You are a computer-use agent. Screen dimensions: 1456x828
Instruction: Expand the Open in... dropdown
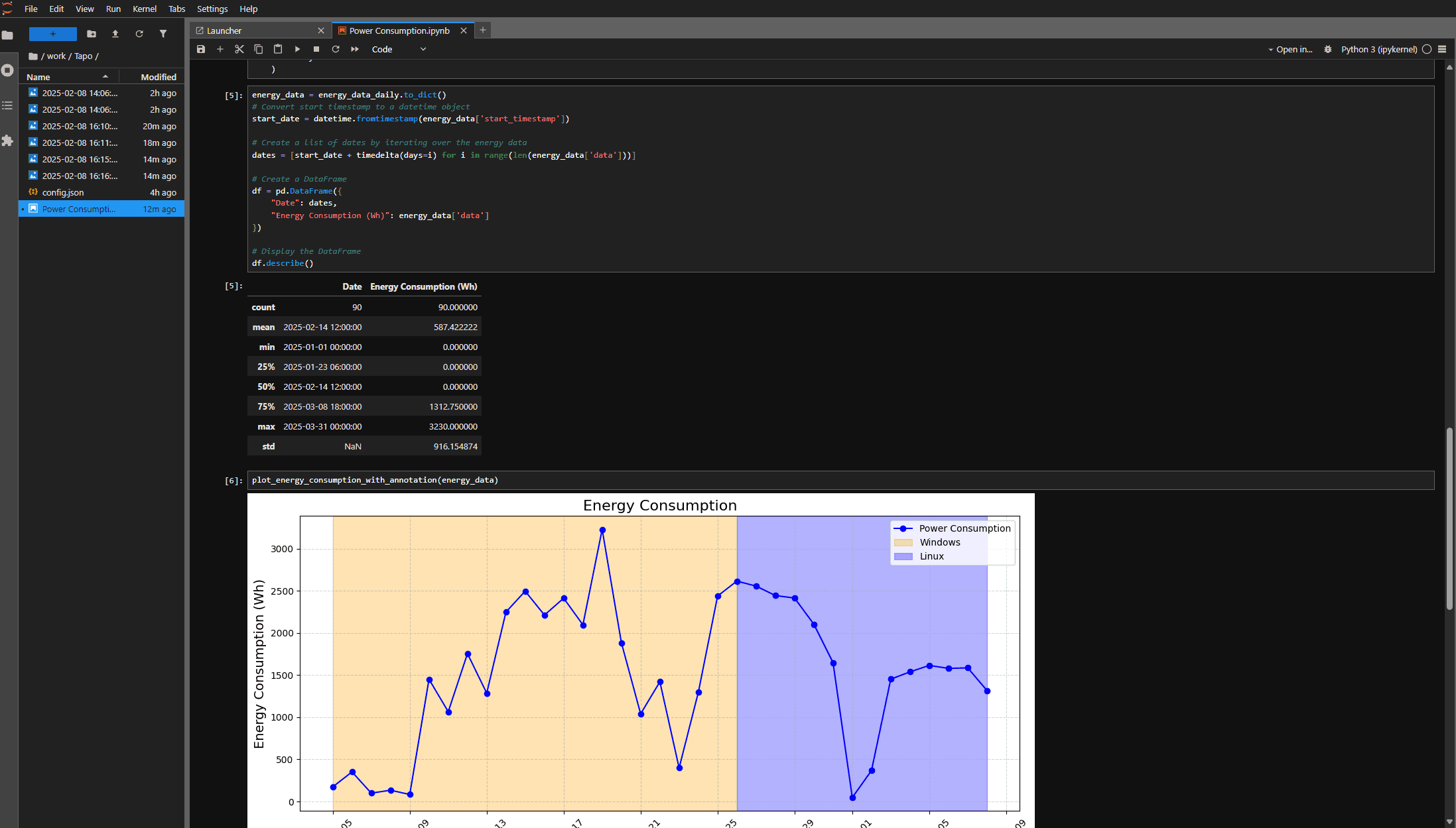coord(1290,49)
